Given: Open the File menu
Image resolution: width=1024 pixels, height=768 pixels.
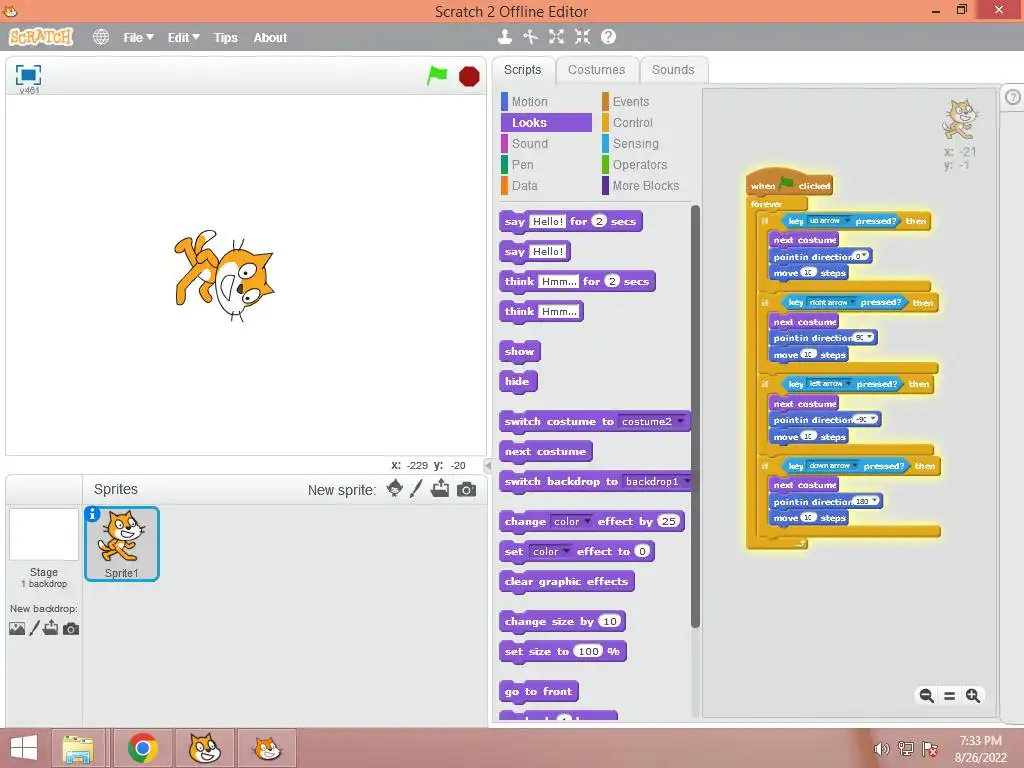Looking at the screenshot, I should point(138,38).
